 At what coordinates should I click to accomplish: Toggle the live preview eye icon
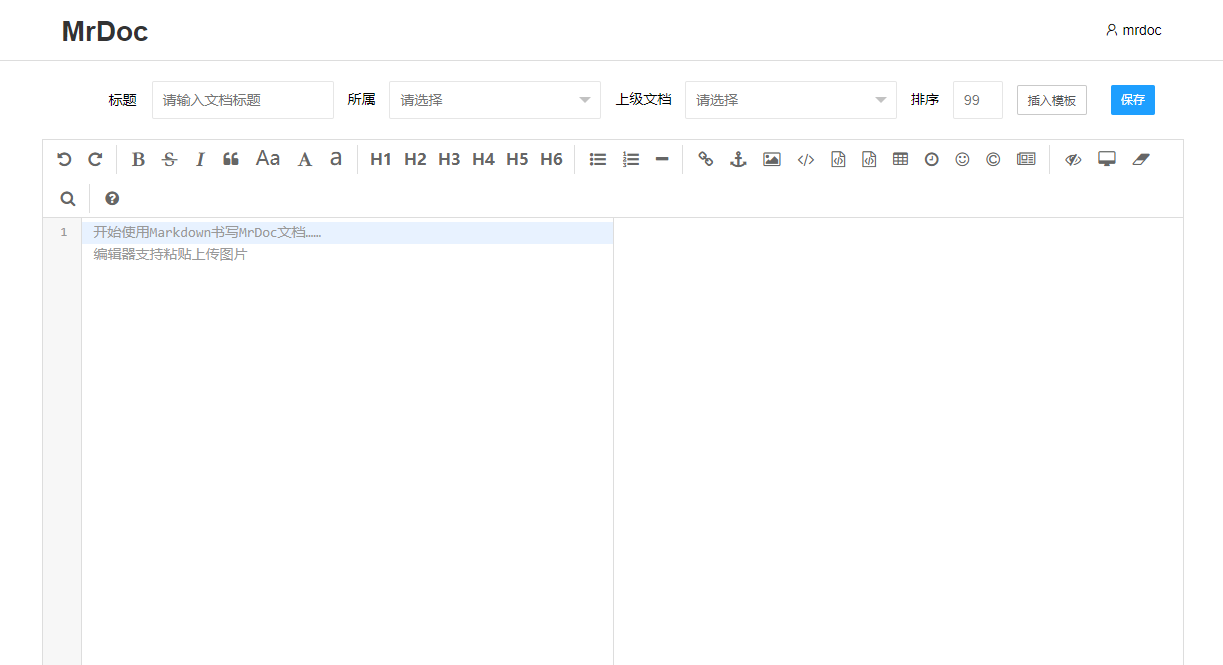[x=1073, y=159]
